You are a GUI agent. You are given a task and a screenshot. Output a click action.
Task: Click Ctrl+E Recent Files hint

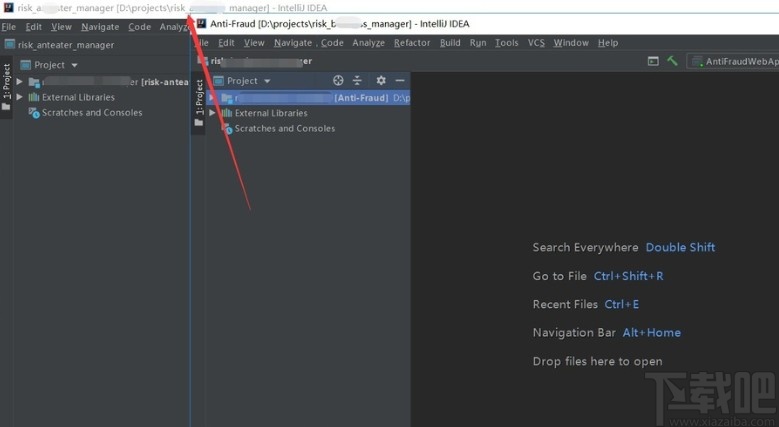(622, 304)
